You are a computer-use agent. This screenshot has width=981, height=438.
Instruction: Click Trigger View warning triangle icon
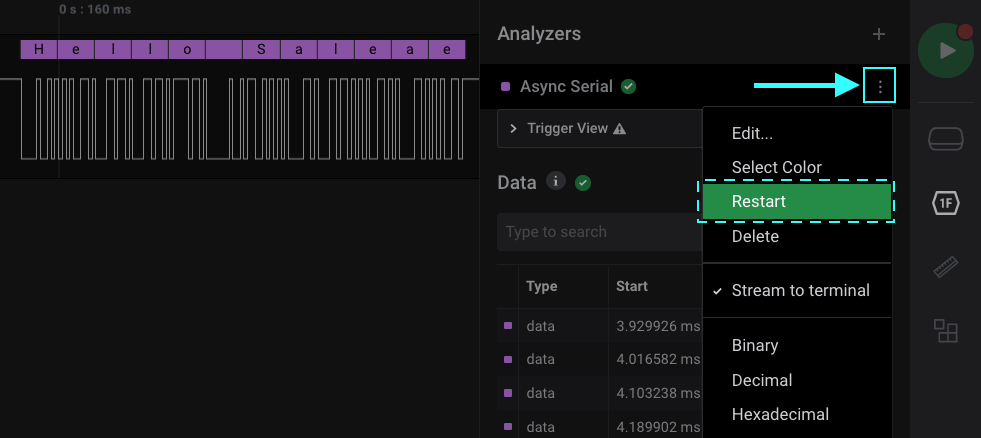tap(619, 129)
